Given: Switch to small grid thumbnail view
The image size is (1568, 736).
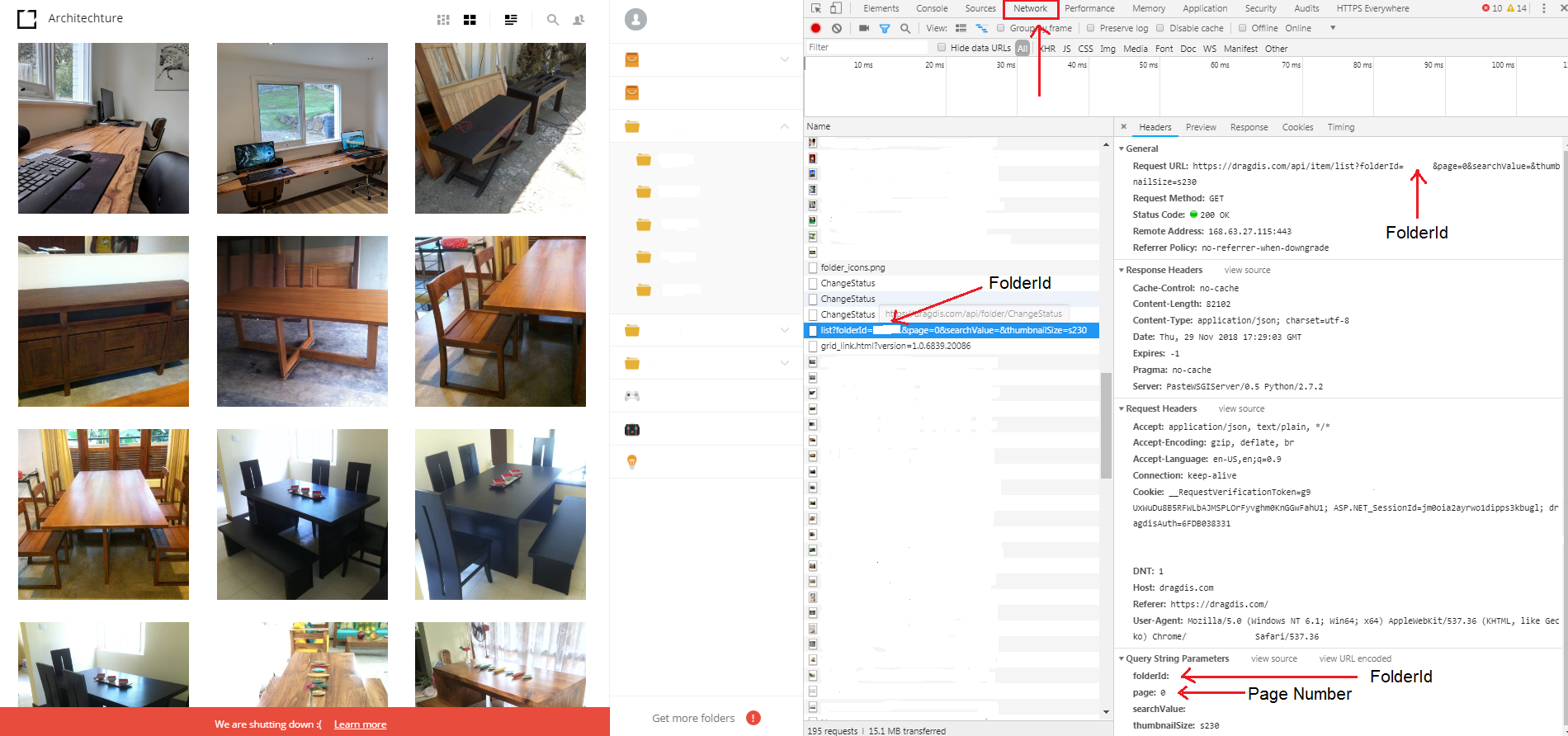Looking at the screenshot, I should tap(443, 20).
